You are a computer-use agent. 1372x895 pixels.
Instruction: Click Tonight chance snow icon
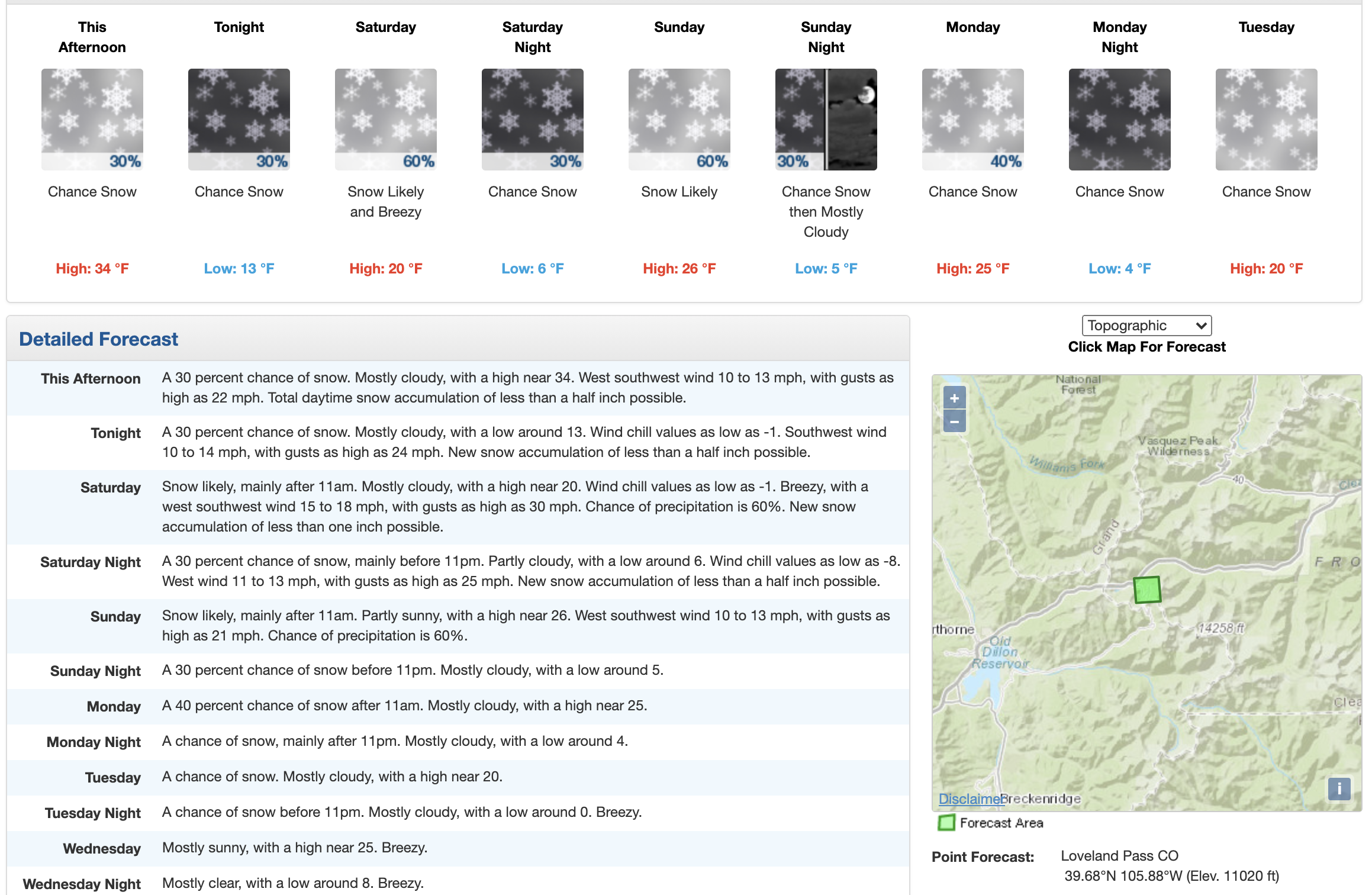(239, 120)
